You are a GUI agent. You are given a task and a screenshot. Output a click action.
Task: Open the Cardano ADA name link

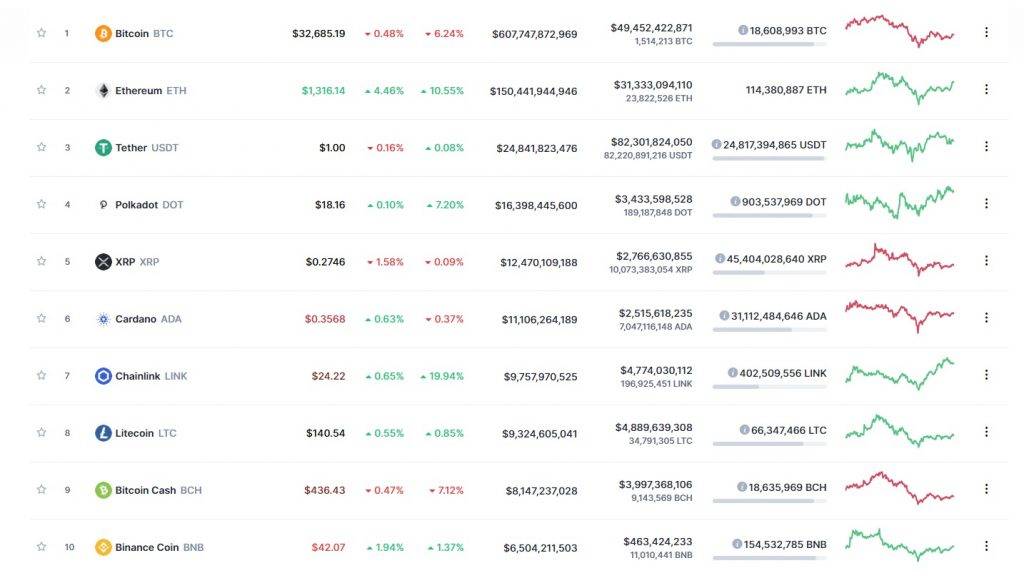[x=148, y=319]
